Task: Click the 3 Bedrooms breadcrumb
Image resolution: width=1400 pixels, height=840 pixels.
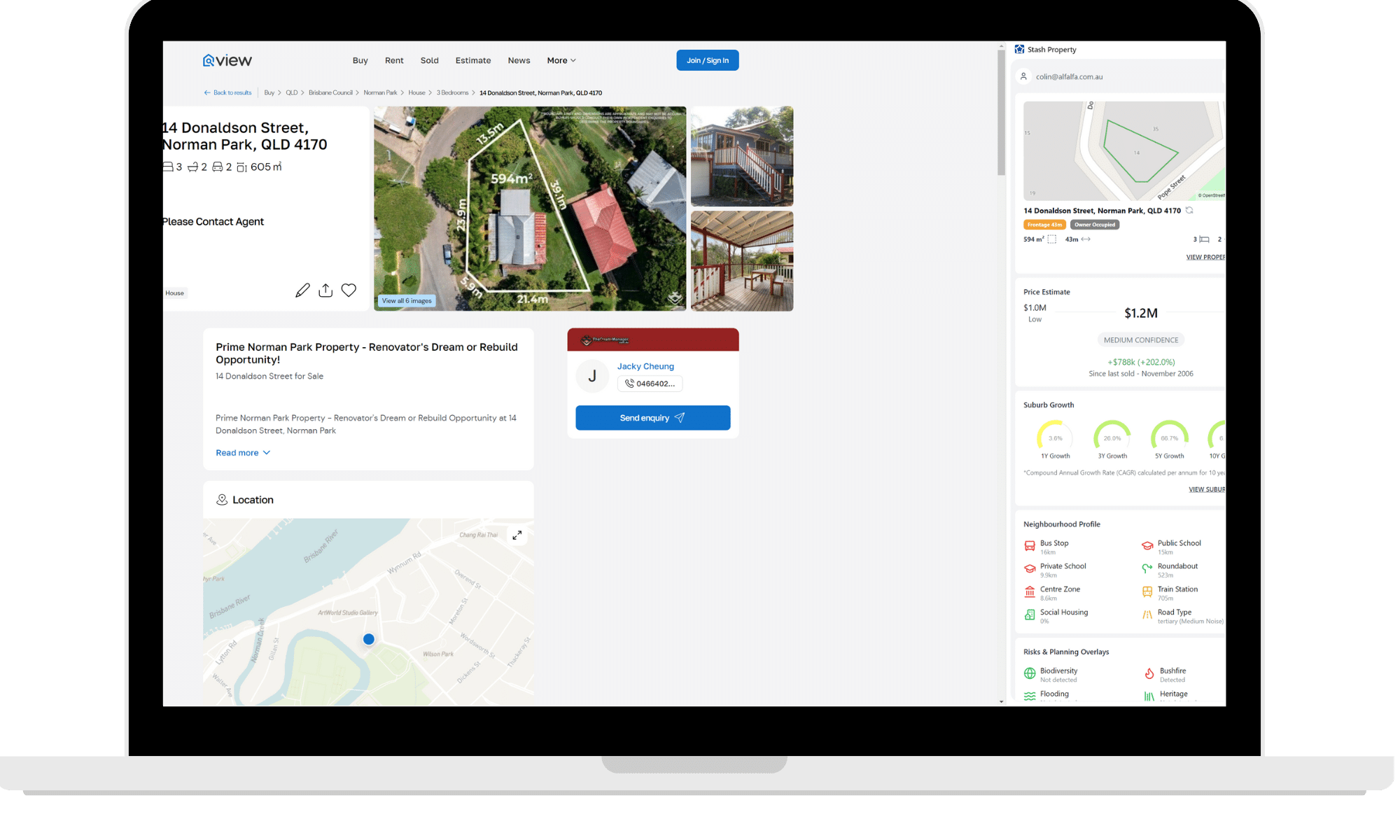Action: [453, 92]
